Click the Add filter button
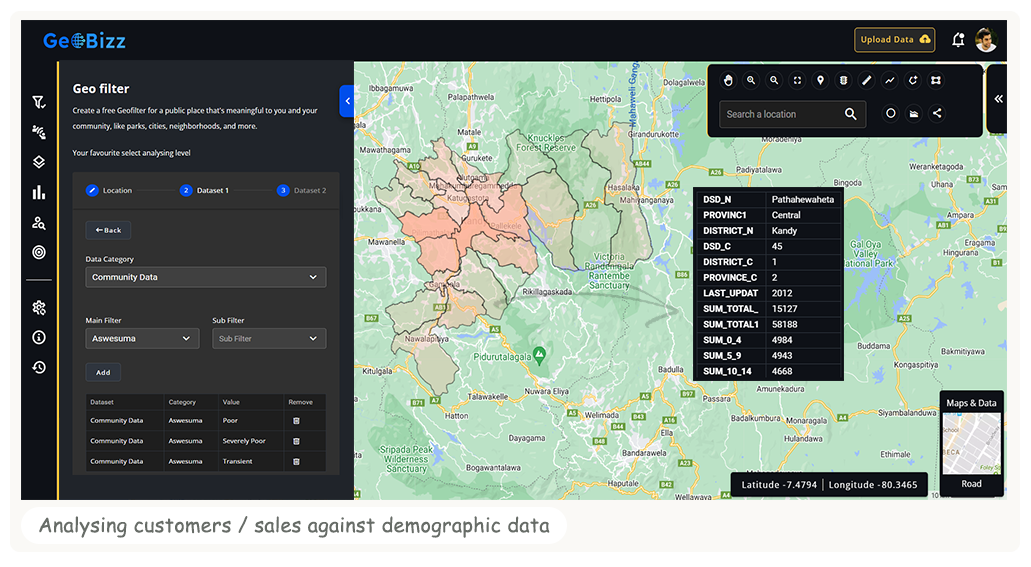 pyautogui.click(x=103, y=372)
